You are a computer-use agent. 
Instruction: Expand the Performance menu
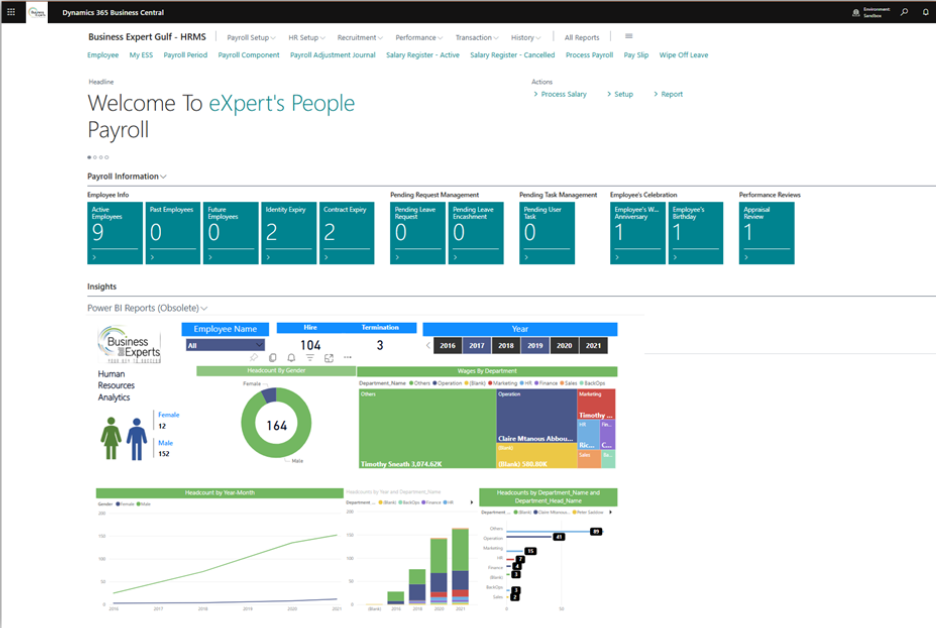(419, 38)
